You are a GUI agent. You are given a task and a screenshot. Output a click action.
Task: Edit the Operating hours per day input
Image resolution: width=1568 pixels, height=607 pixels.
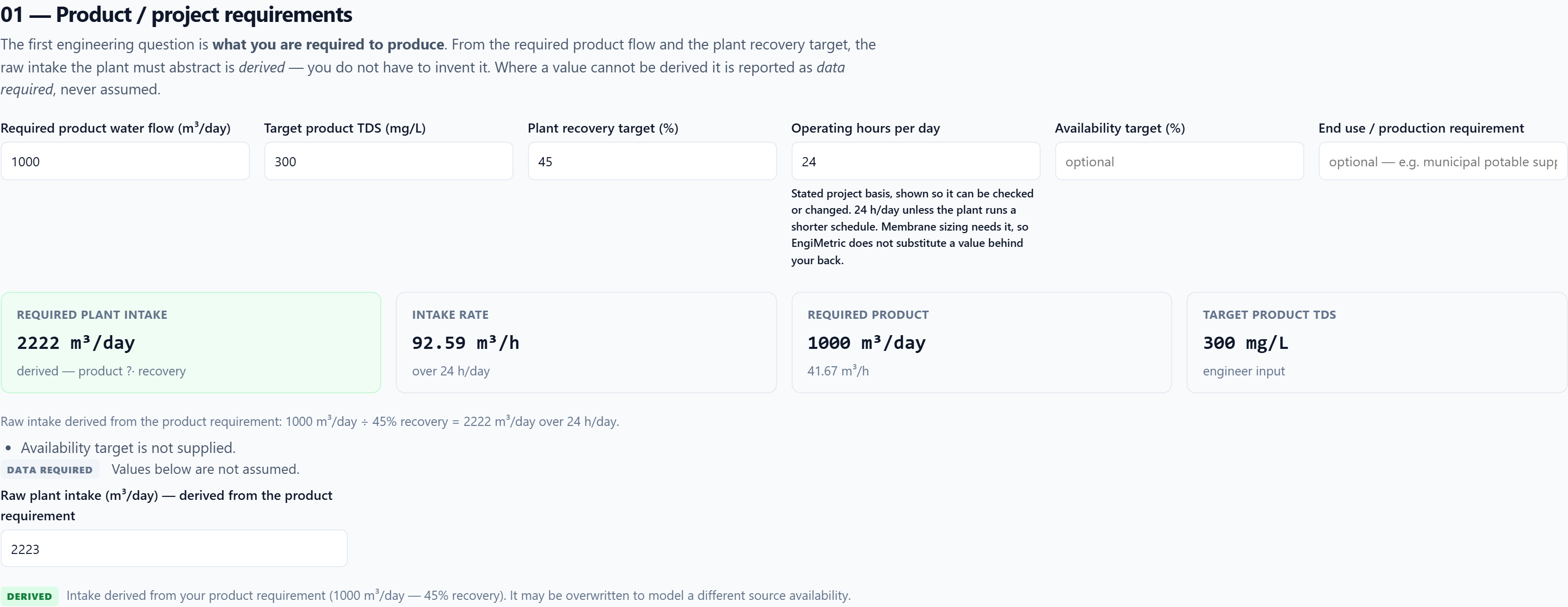(x=916, y=161)
